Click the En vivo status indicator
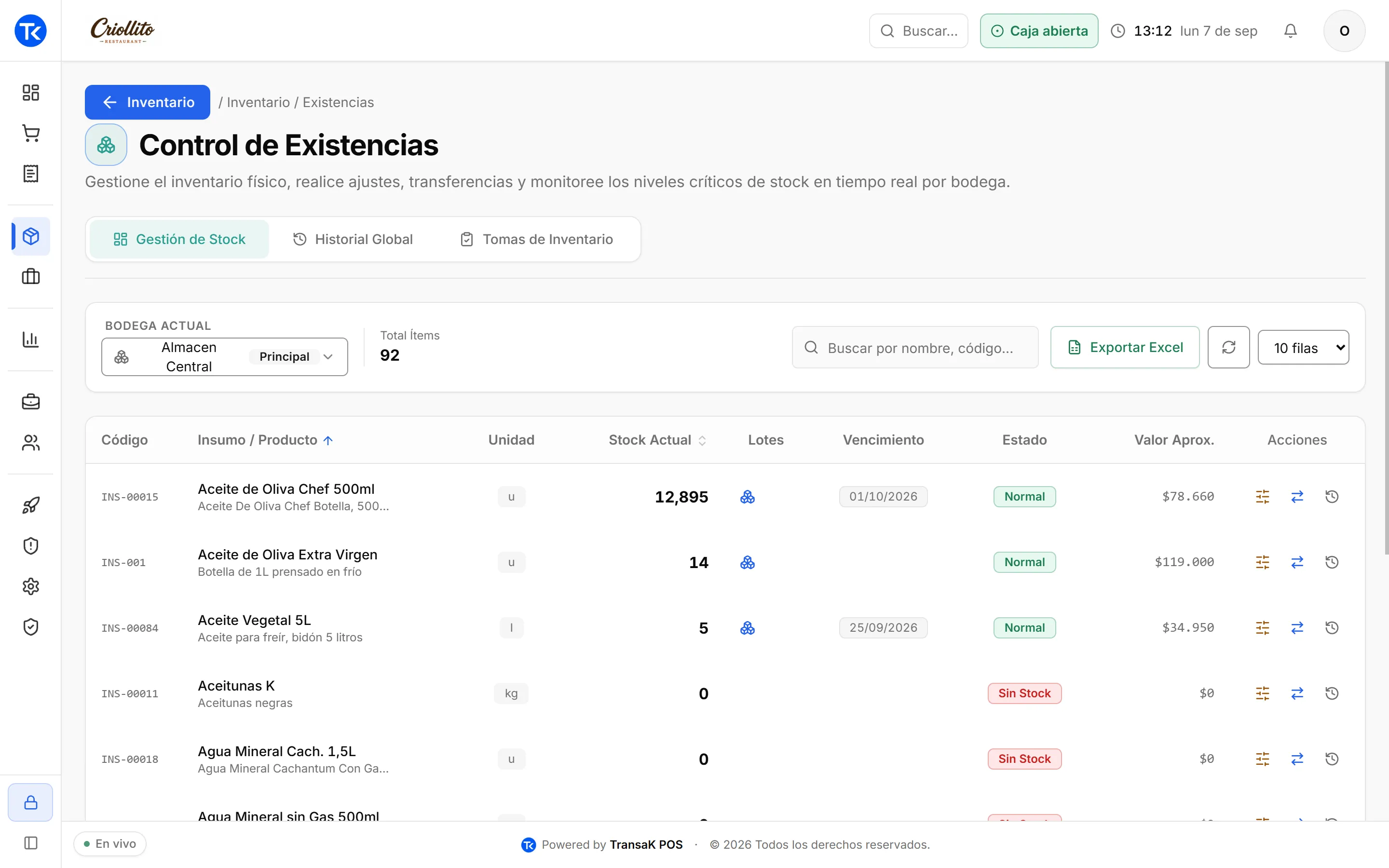The height and width of the screenshot is (868, 1389). point(109,844)
